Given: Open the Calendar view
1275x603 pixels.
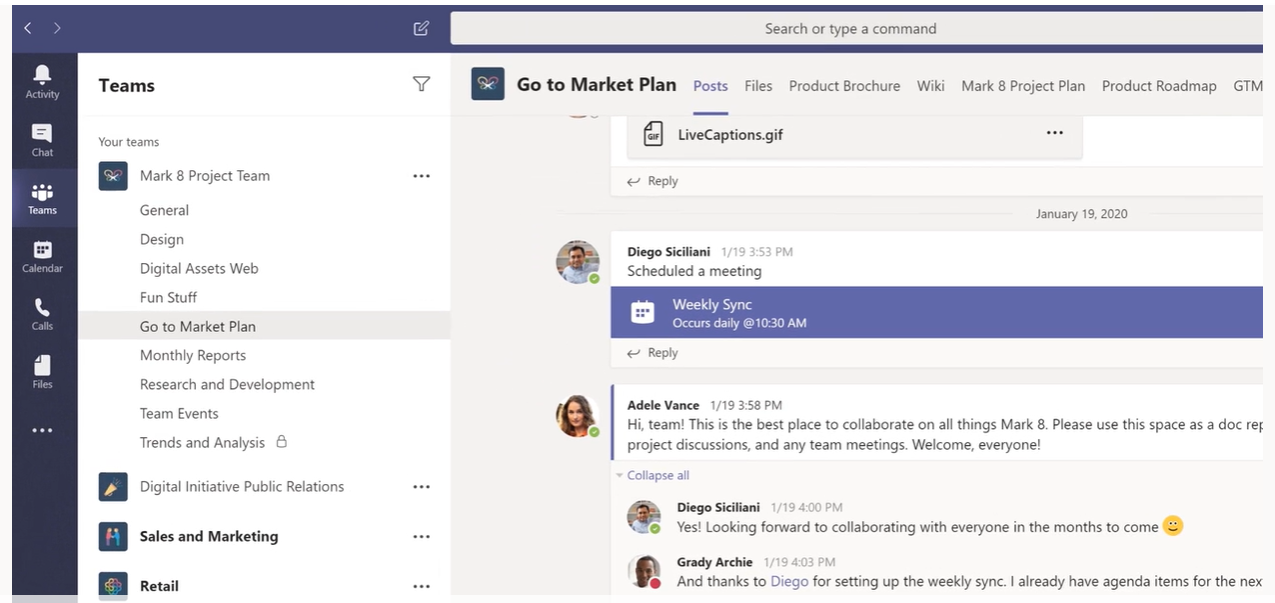Looking at the screenshot, I should 42,256.
